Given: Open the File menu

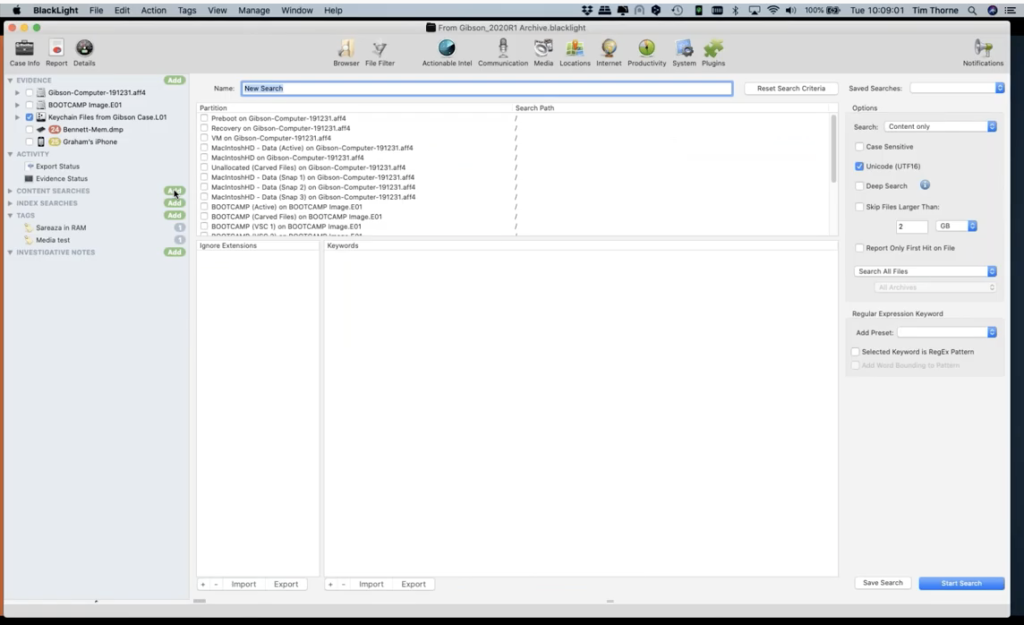Looking at the screenshot, I should coord(96,10).
